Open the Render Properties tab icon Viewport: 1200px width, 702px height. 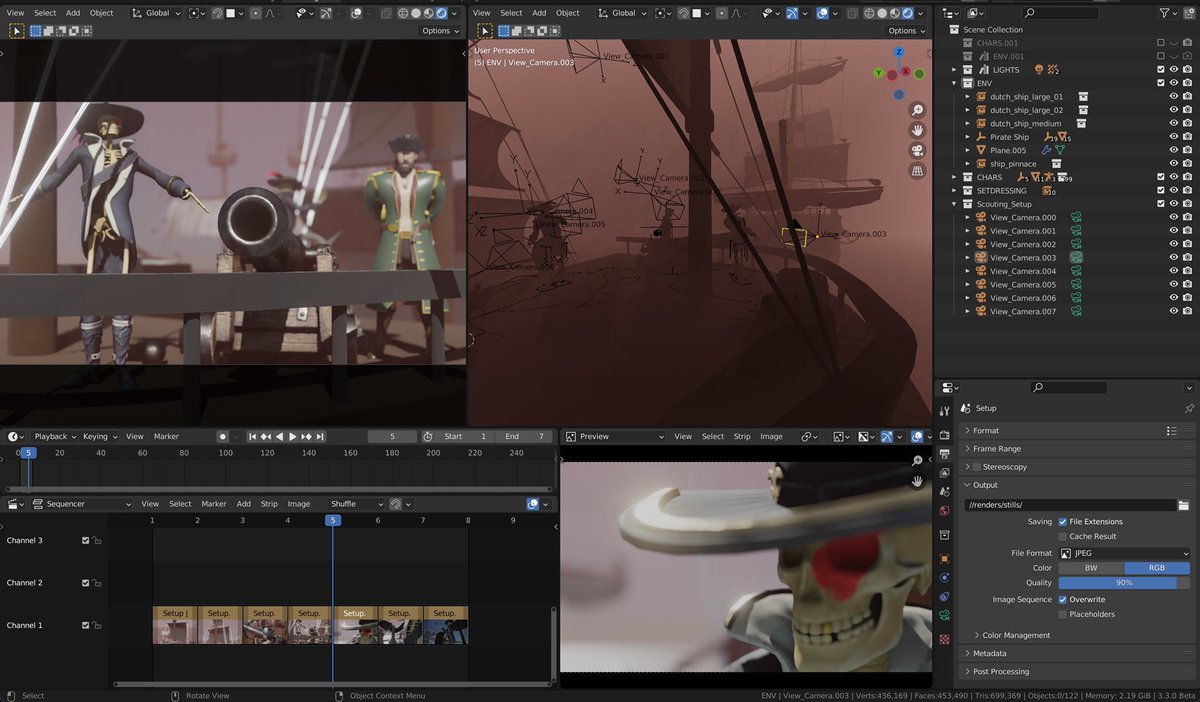coord(944,435)
